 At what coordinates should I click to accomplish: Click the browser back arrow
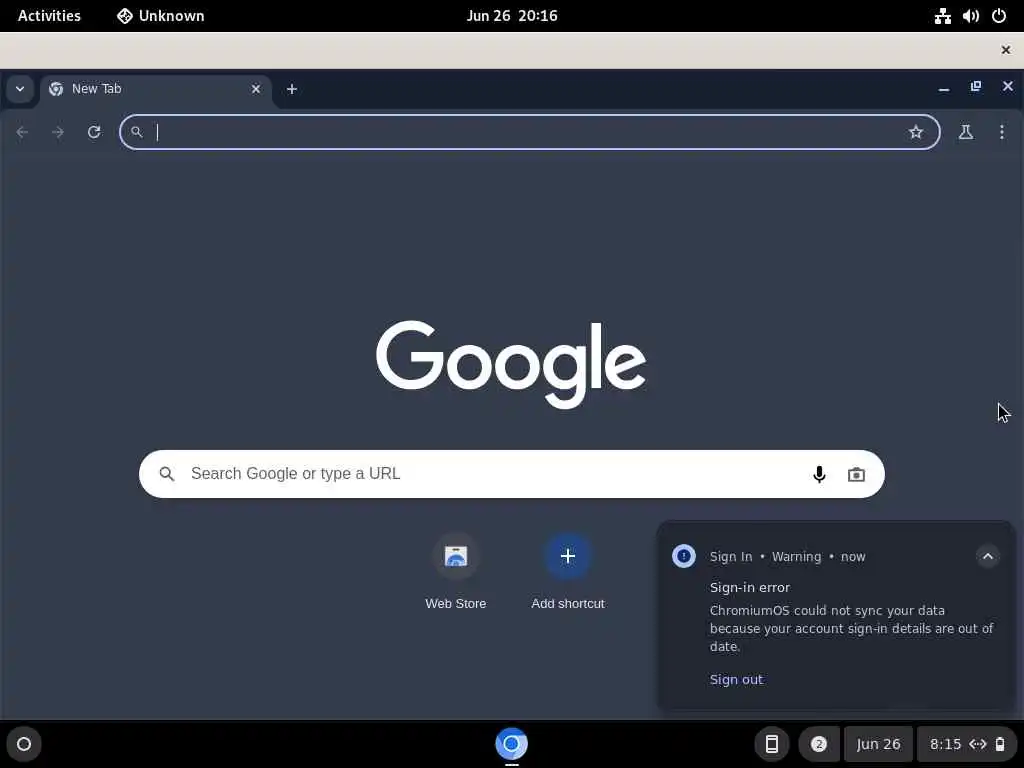tap(22, 133)
